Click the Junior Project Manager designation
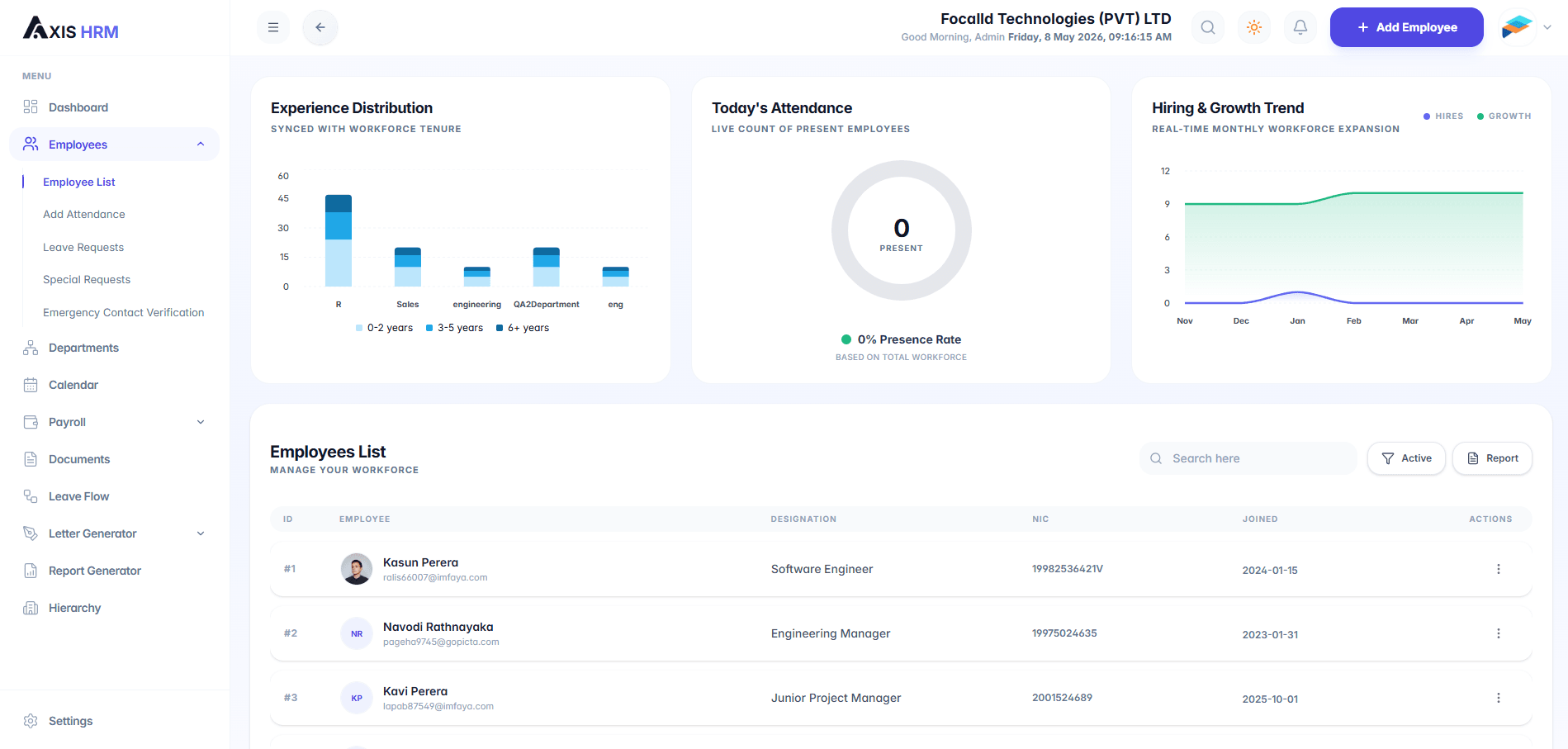The width and height of the screenshot is (1568, 749). (836, 698)
